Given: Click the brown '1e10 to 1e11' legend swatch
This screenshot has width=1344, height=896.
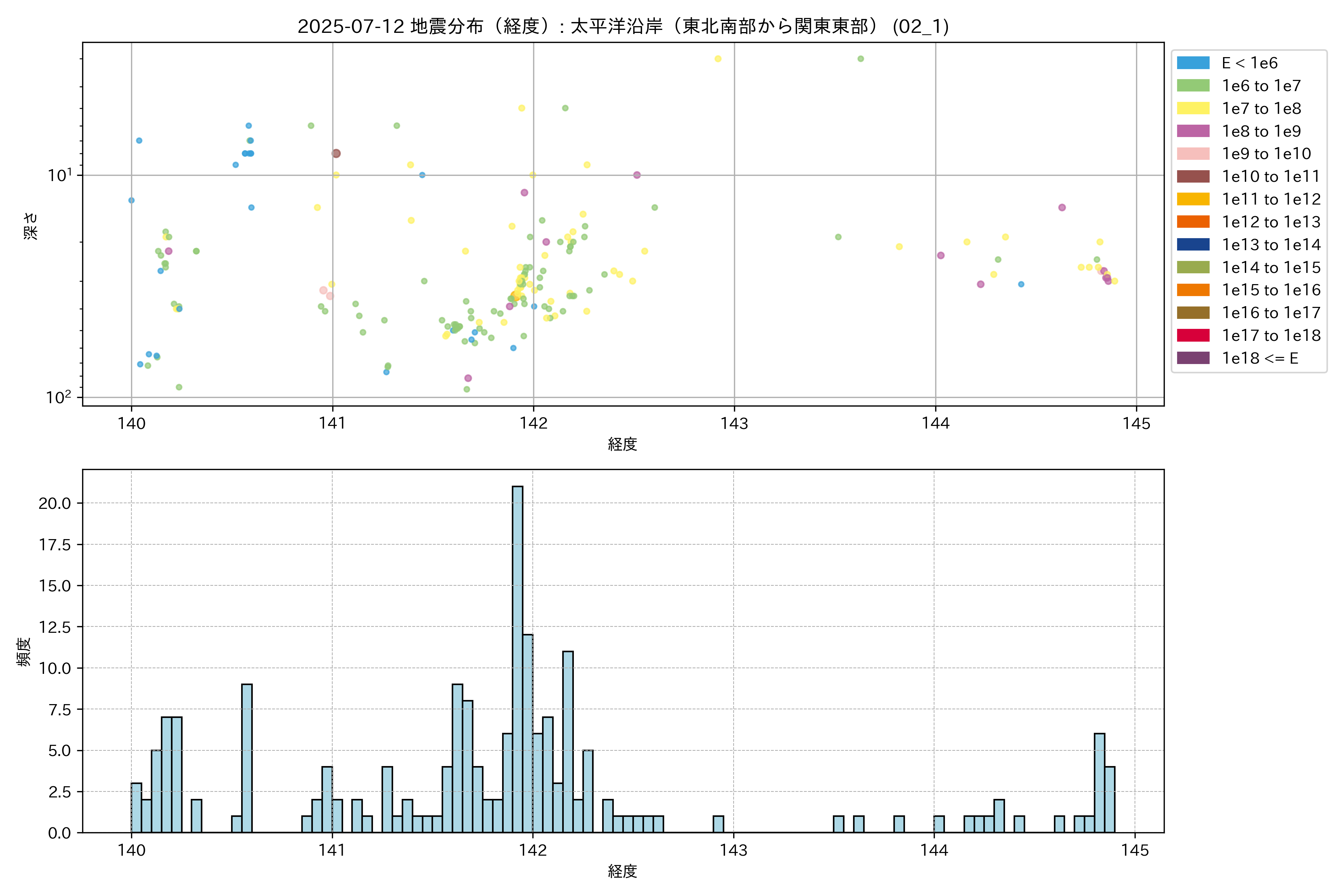Looking at the screenshot, I should (x=1192, y=177).
